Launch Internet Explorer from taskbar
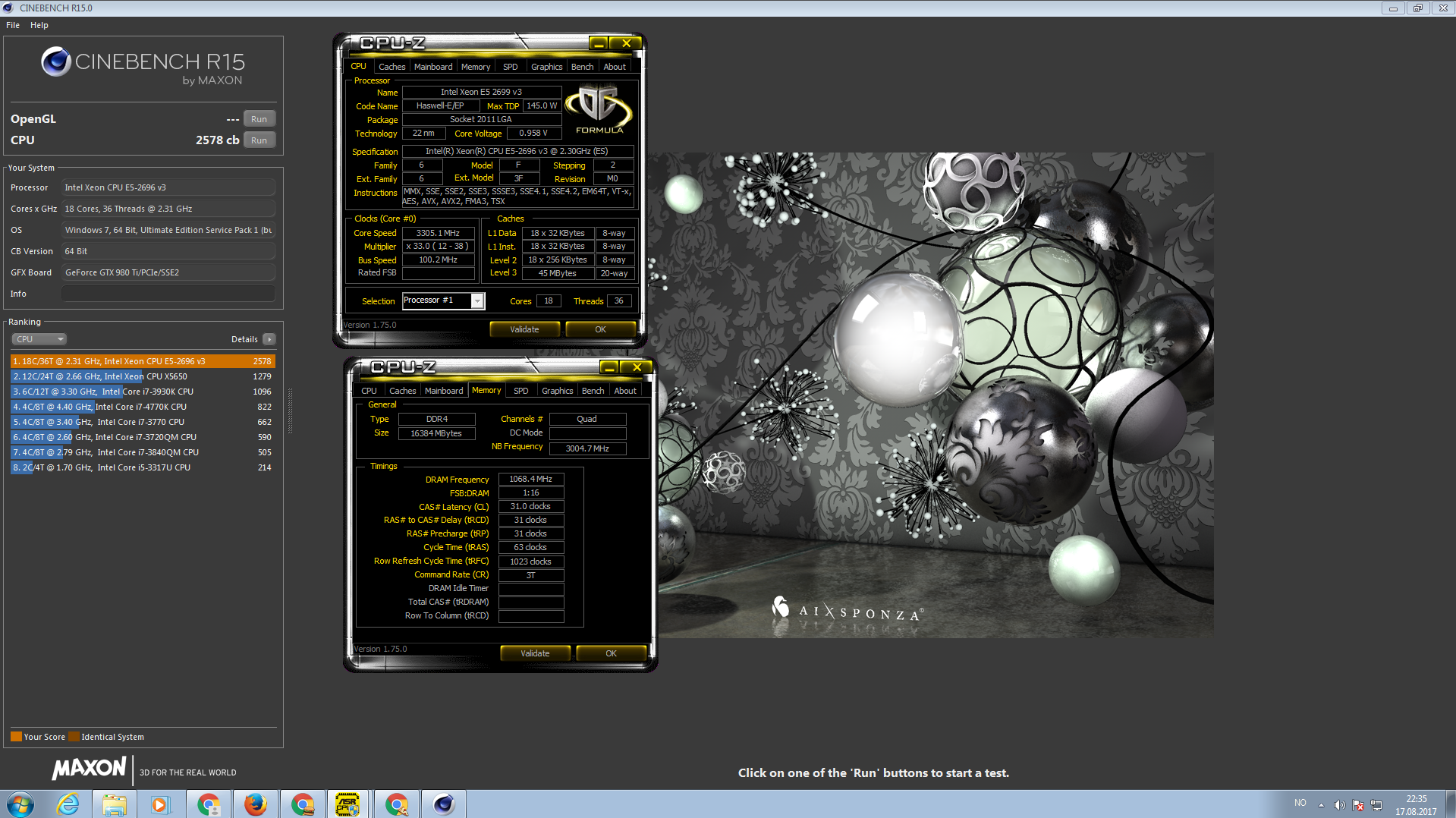The height and width of the screenshot is (818, 1456). click(x=68, y=804)
